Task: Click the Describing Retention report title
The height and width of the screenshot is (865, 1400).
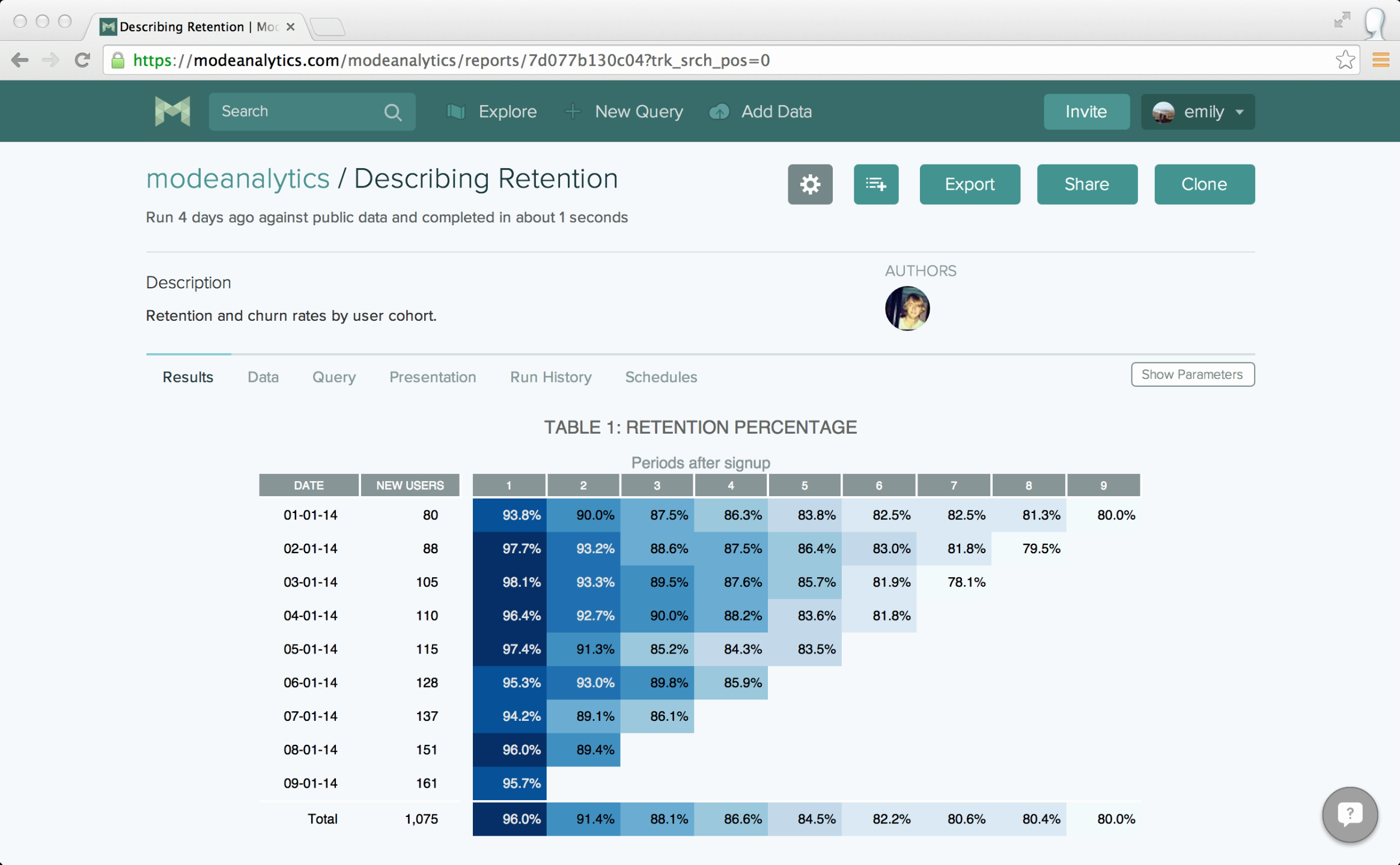Action: pyautogui.click(x=486, y=179)
